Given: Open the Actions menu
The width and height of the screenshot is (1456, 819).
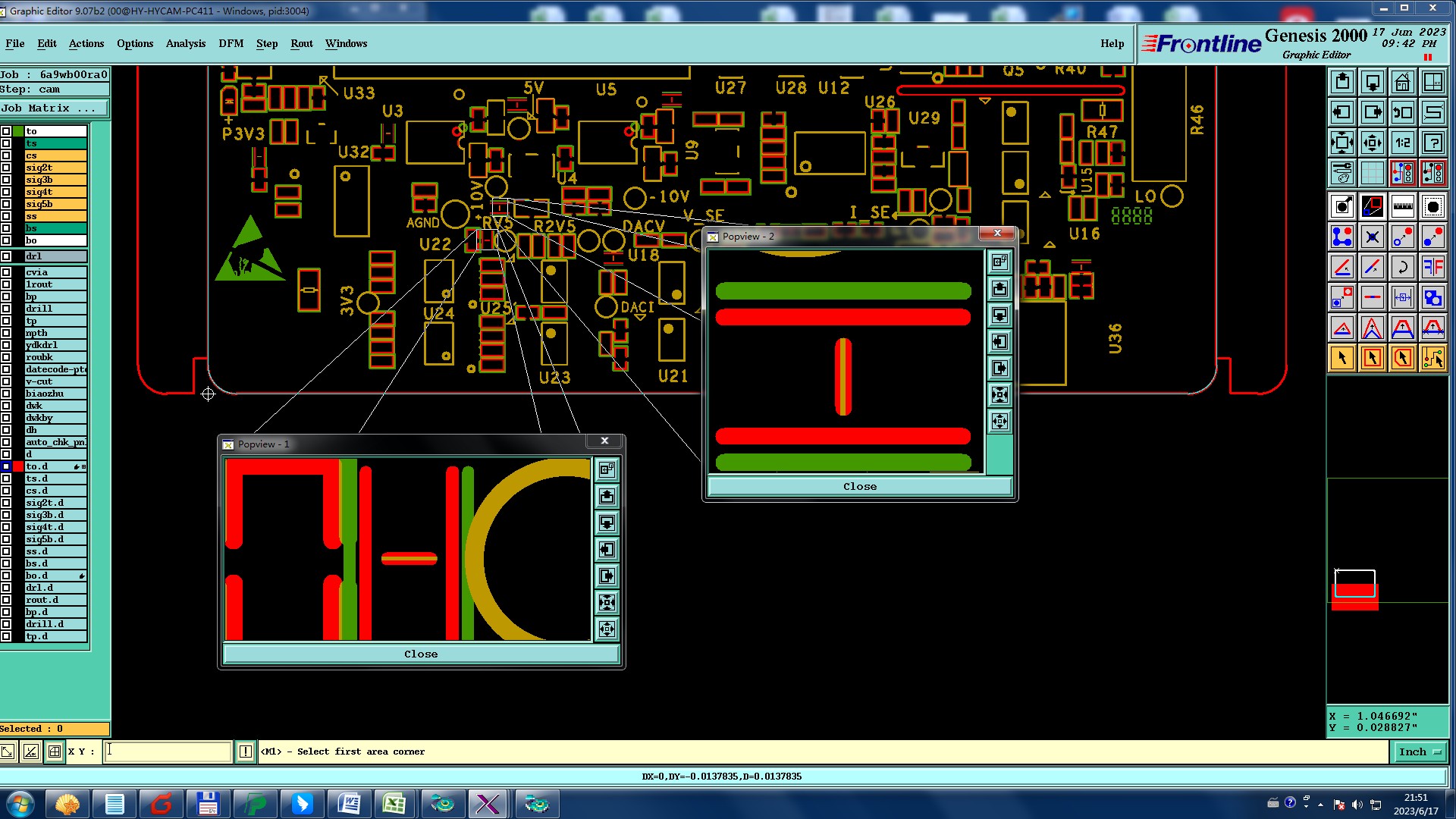Looking at the screenshot, I should coord(86,44).
